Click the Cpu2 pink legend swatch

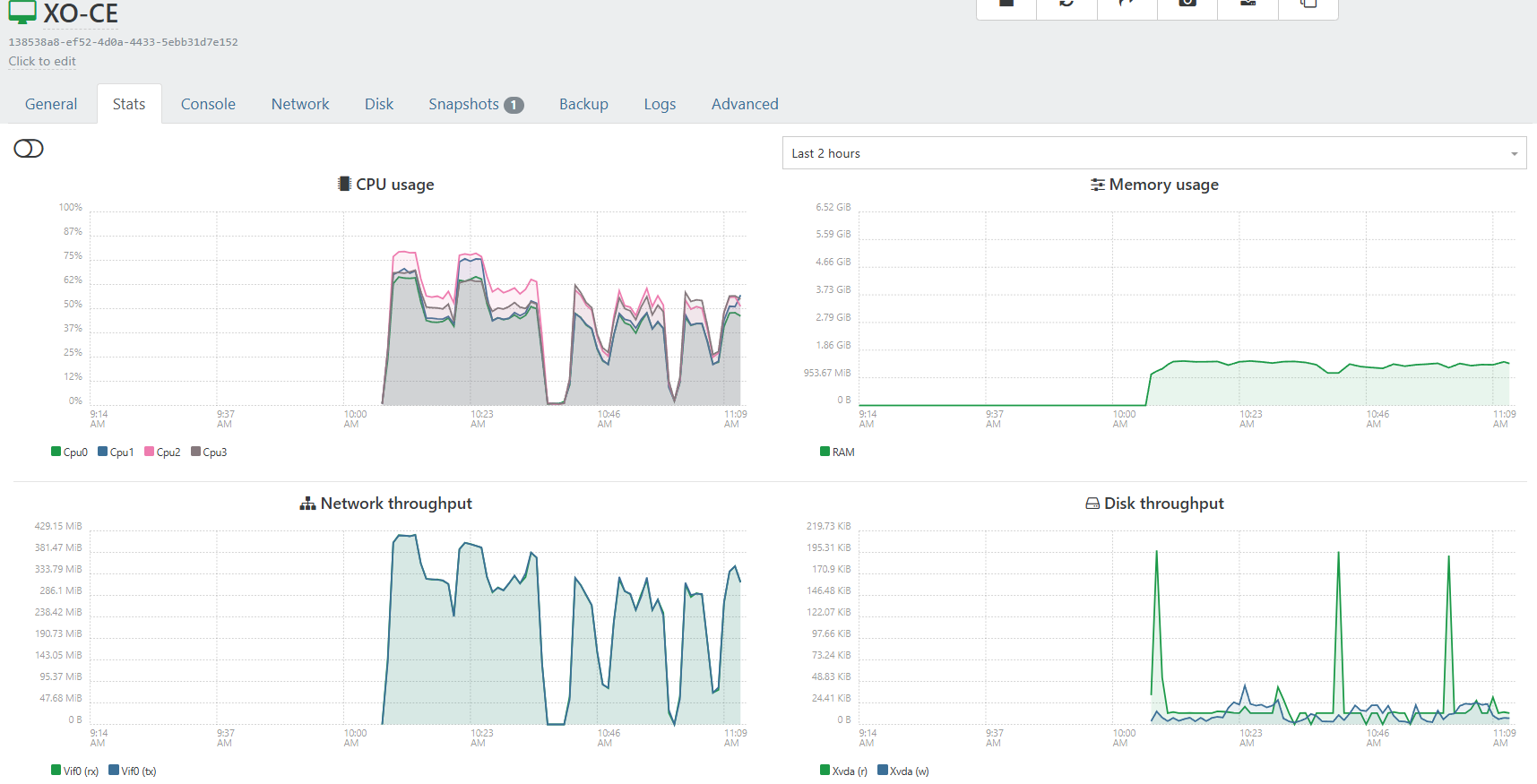[149, 452]
